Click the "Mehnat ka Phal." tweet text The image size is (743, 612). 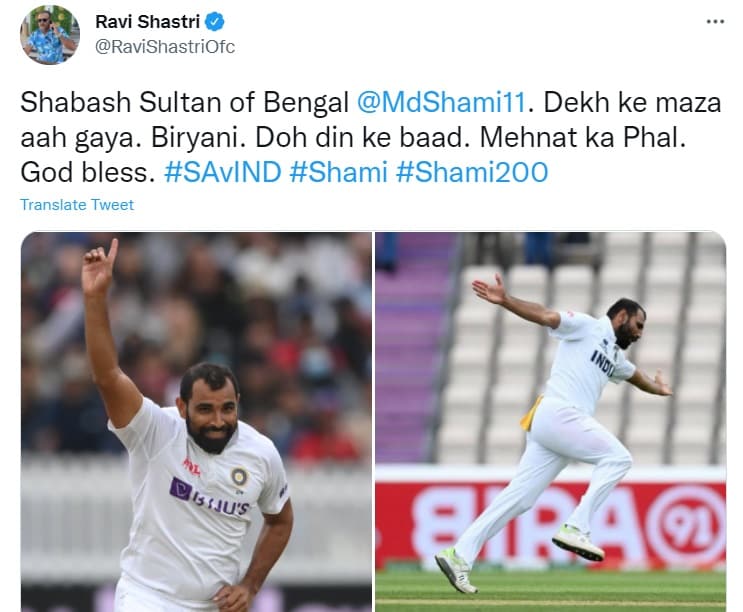click(x=583, y=138)
